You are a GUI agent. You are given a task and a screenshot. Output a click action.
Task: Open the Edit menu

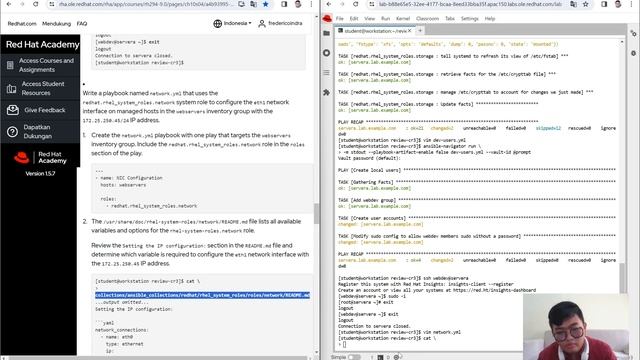(354, 19)
